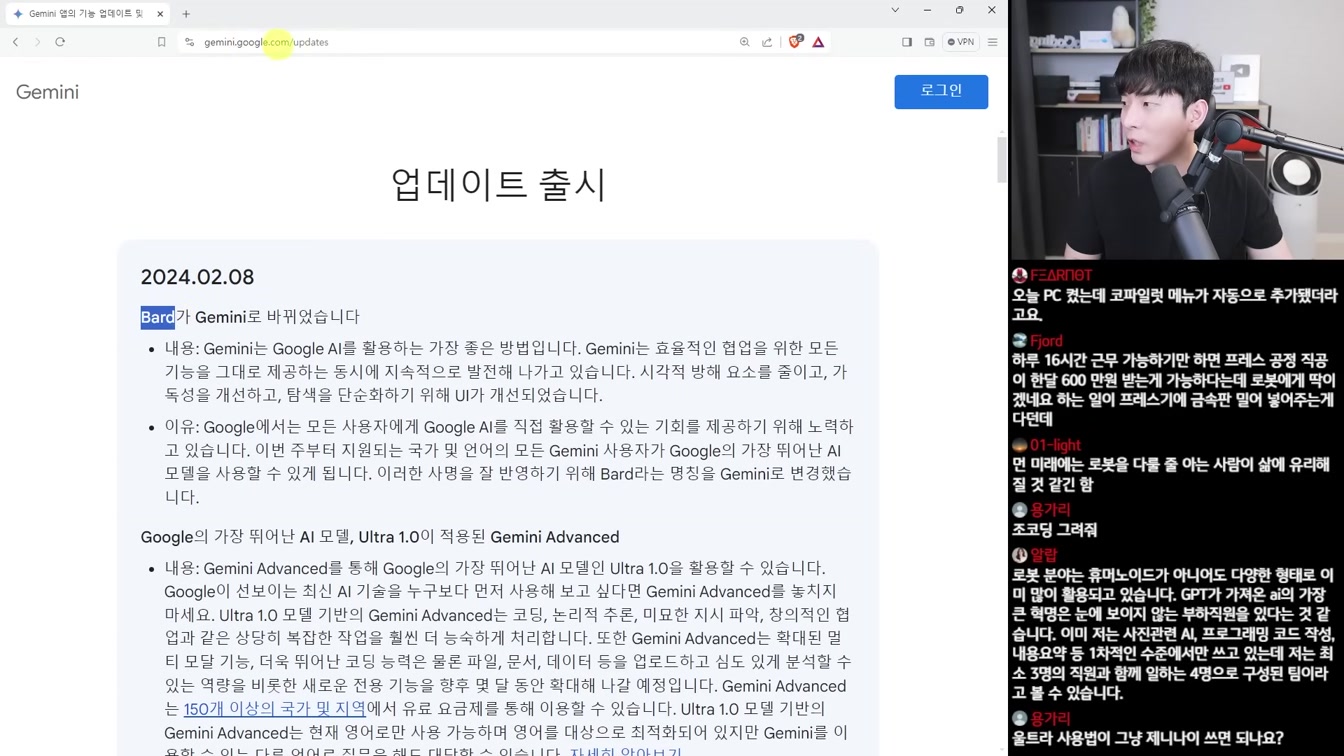The width and height of the screenshot is (1344, 756).
Task: Click the Gemini logo text
Action: (47, 92)
